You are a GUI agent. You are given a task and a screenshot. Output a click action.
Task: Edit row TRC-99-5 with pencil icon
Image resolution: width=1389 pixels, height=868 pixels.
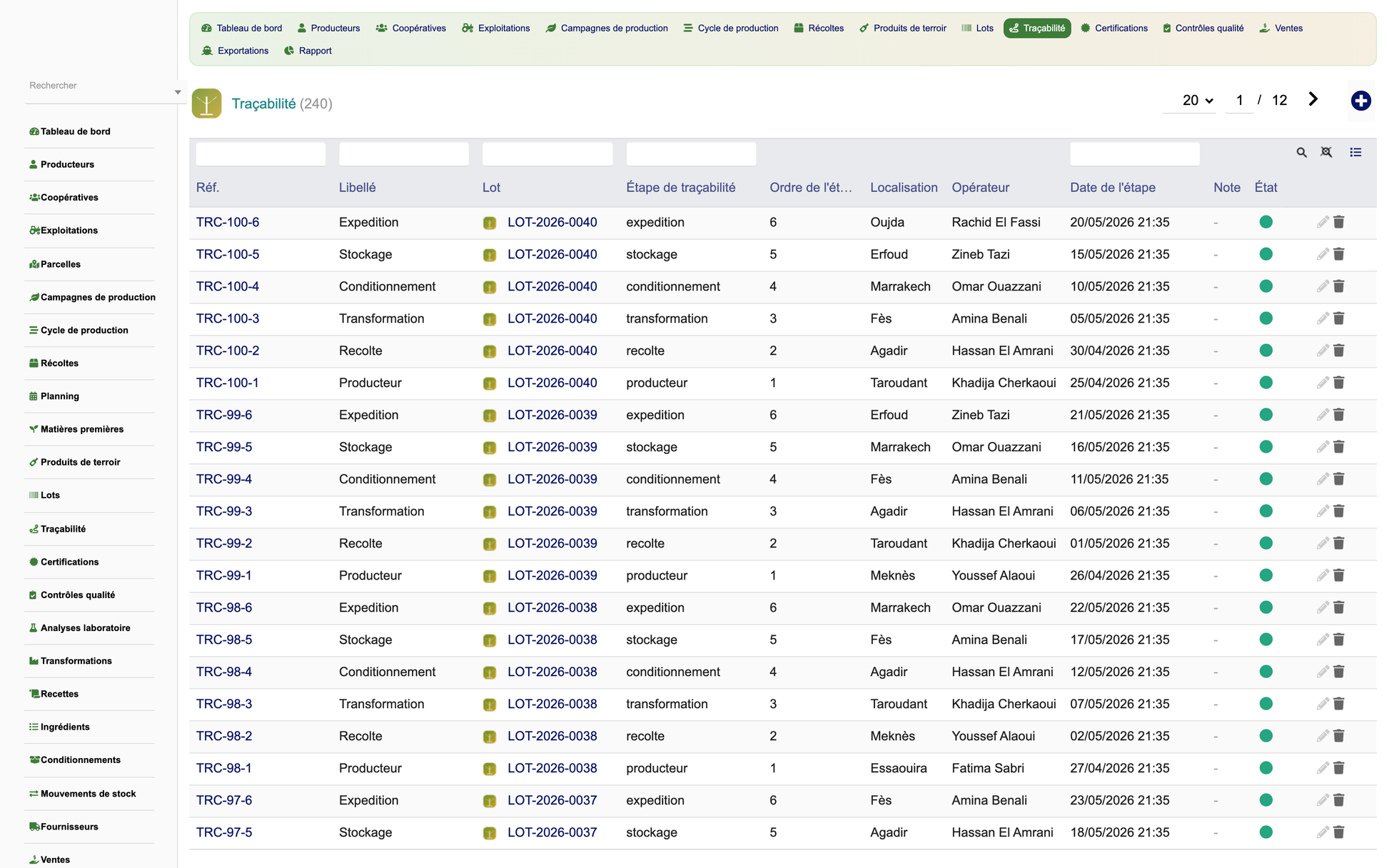pos(1323,447)
